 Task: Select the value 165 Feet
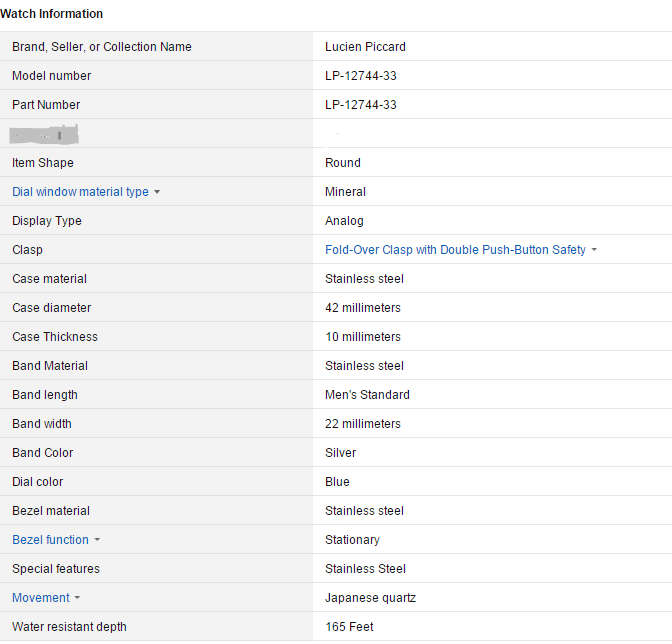tap(349, 627)
